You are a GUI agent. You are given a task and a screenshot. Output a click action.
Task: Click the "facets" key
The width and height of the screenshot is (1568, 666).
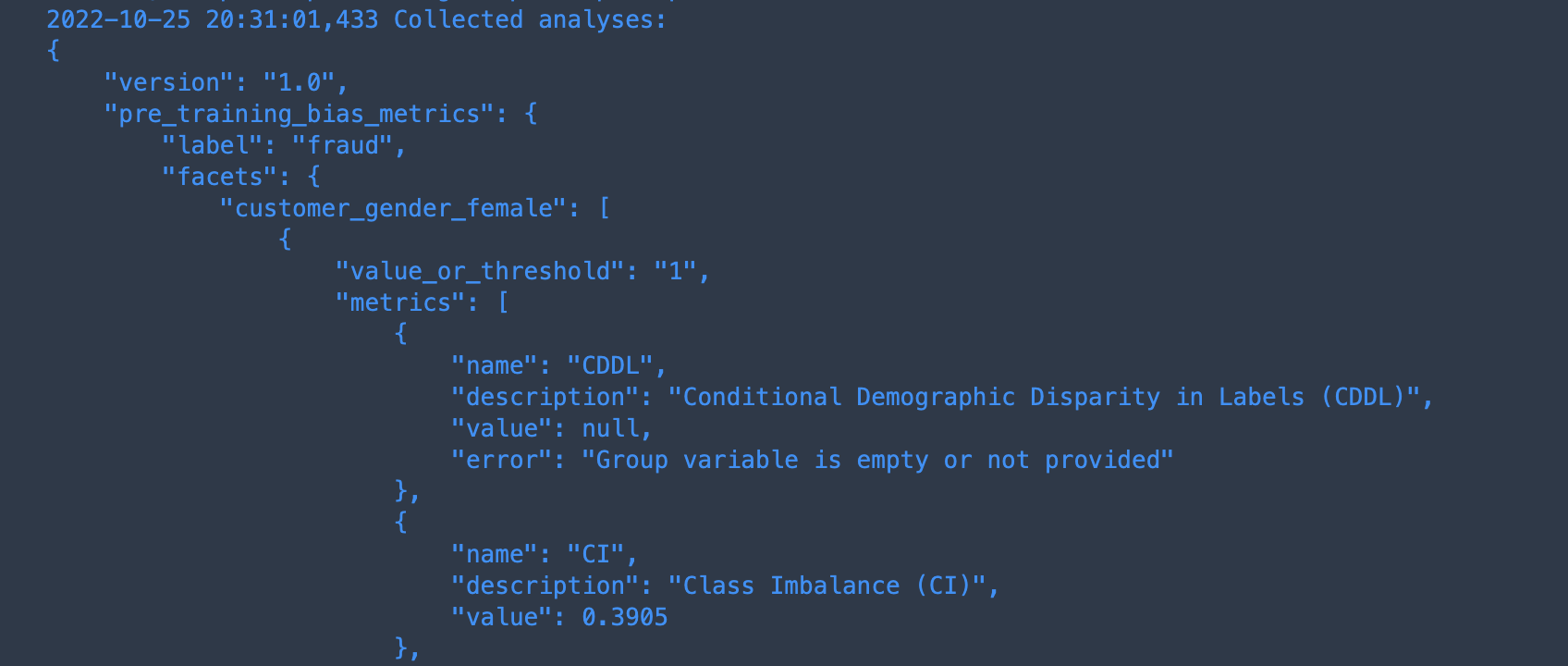point(220,177)
